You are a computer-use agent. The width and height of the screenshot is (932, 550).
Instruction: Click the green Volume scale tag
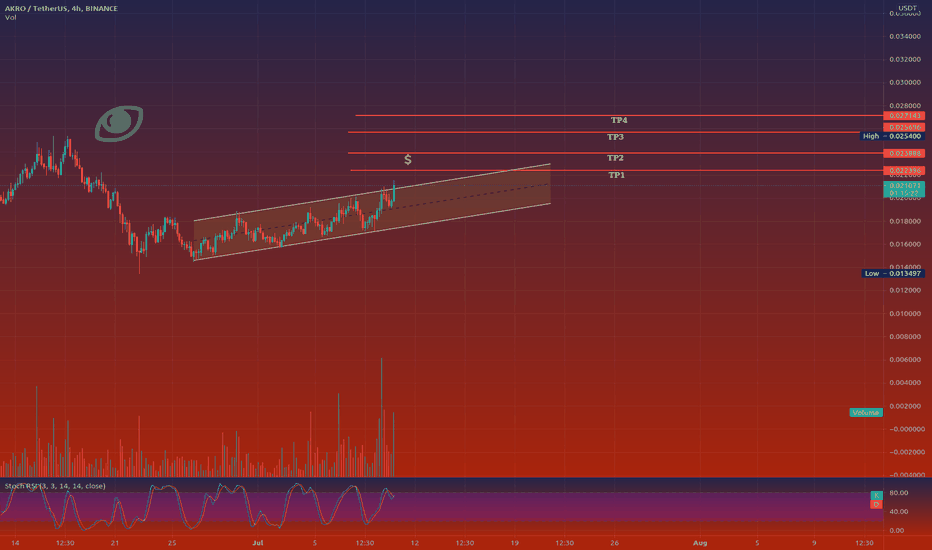coord(865,413)
